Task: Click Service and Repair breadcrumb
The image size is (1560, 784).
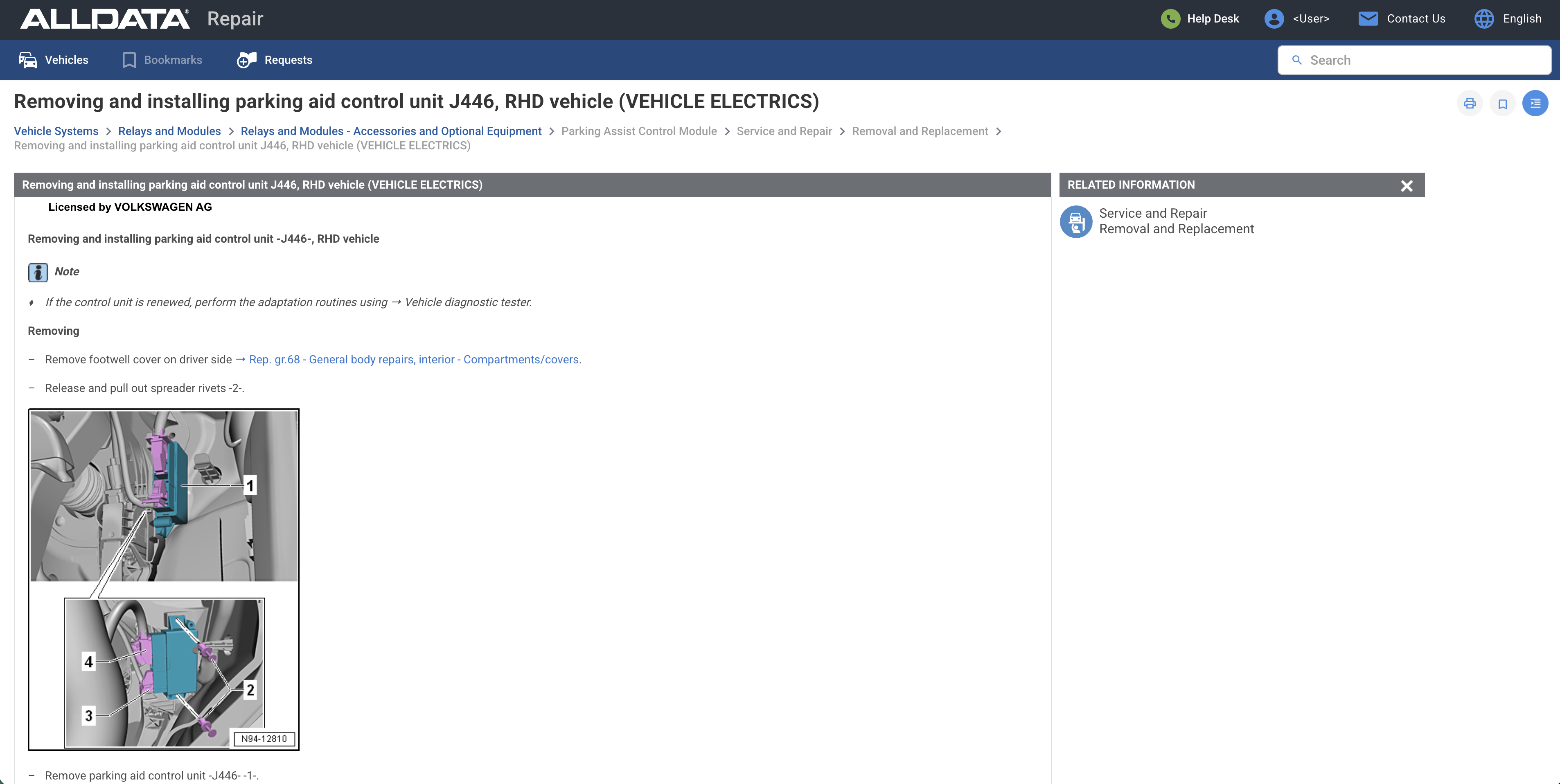Action: click(784, 131)
